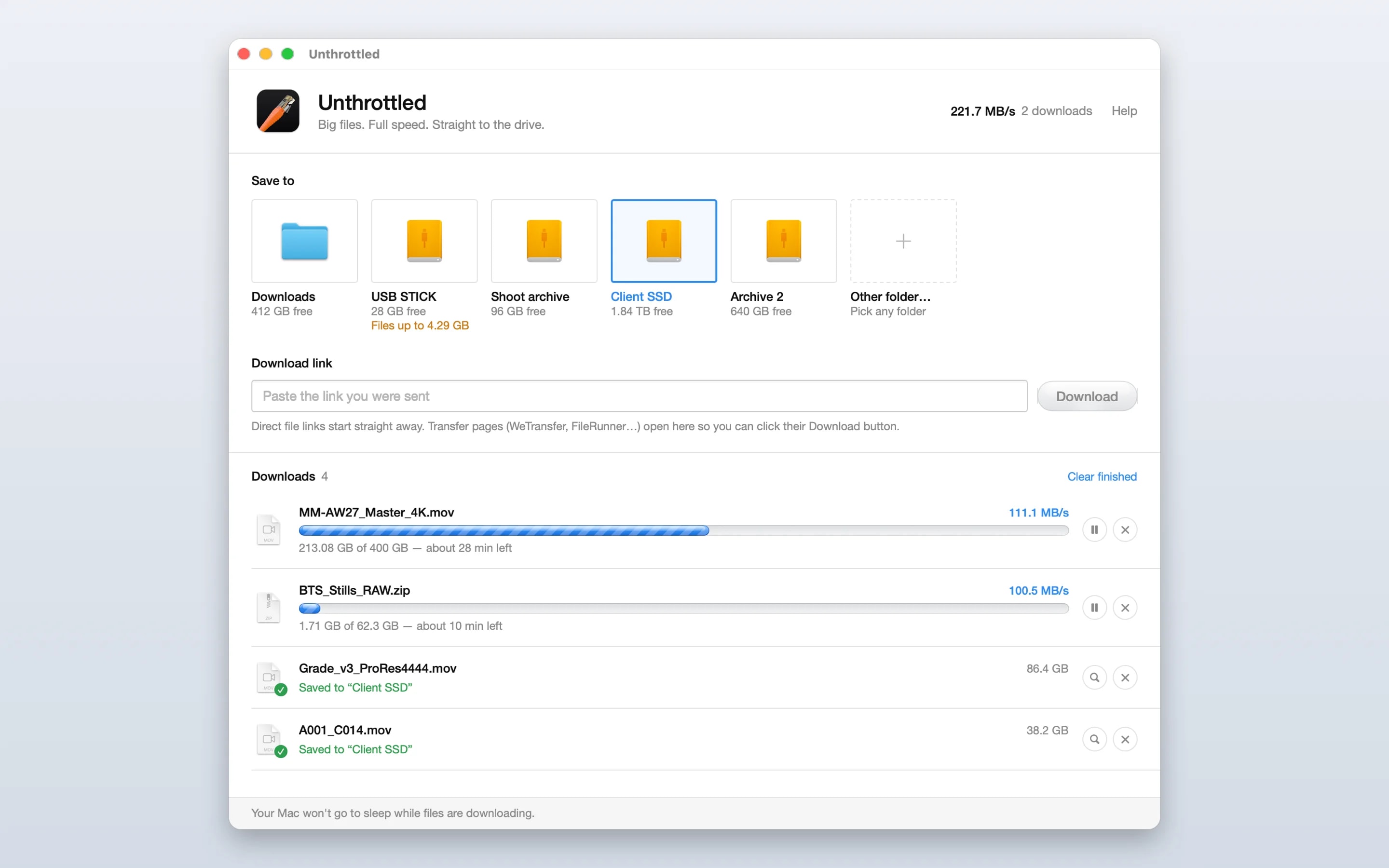Click the green zoom window button
This screenshot has width=1389, height=868.
click(287, 54)
